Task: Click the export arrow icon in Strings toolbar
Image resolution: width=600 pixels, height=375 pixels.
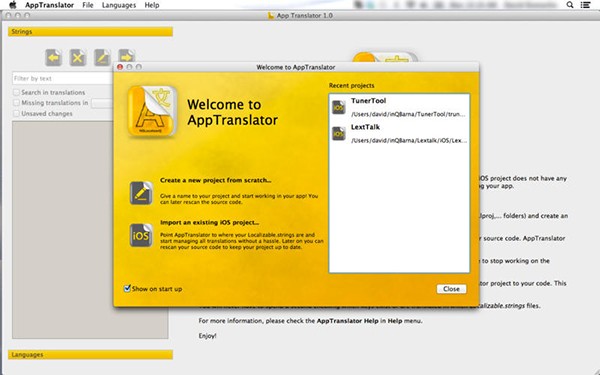Action: click(x=127, y=57)
